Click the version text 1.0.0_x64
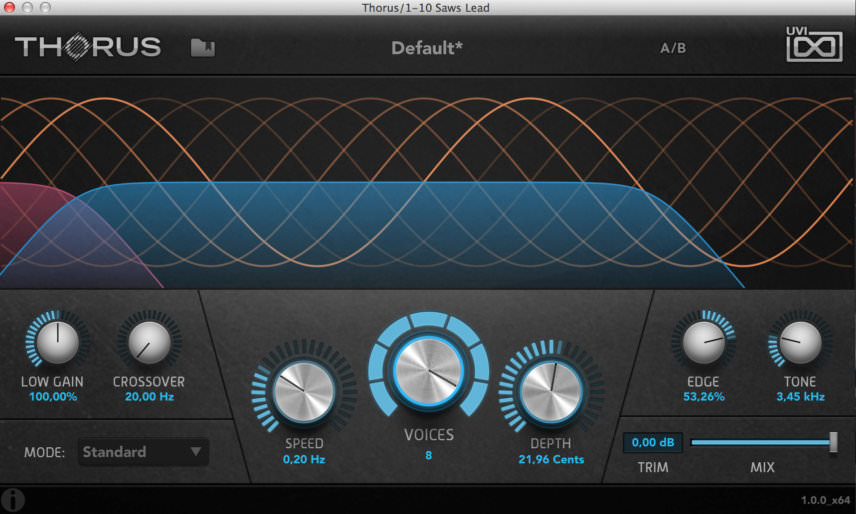 coord(825,500)
